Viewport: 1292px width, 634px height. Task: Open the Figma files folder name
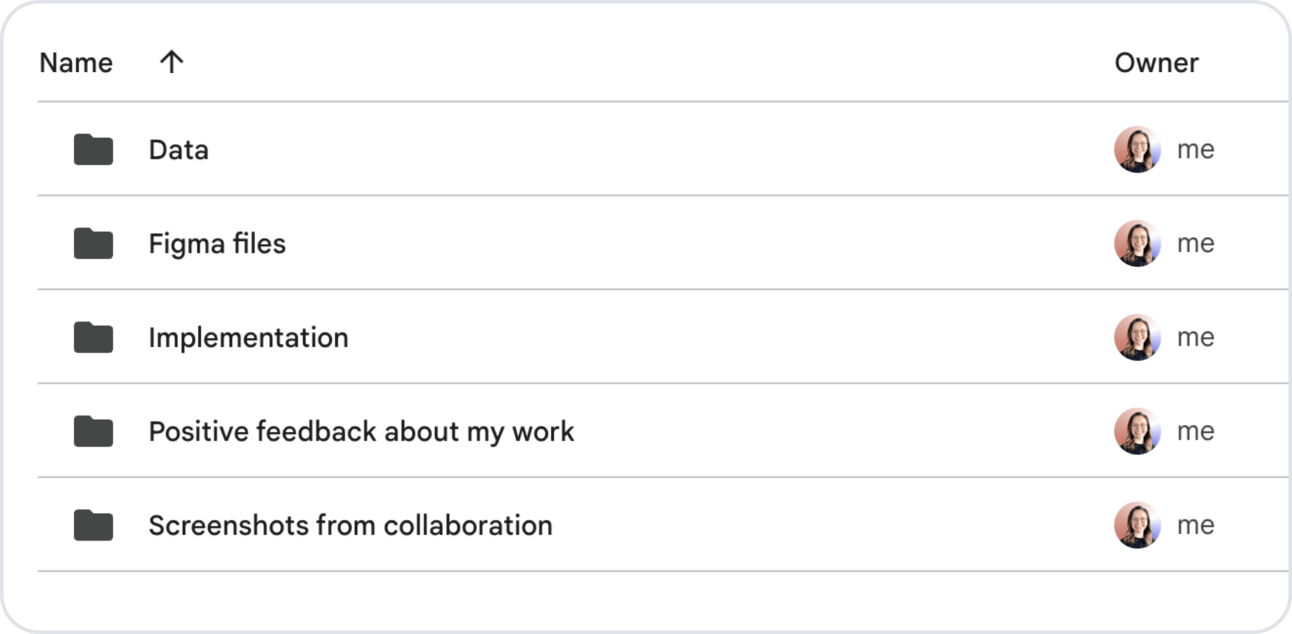[x=217, y=244]
